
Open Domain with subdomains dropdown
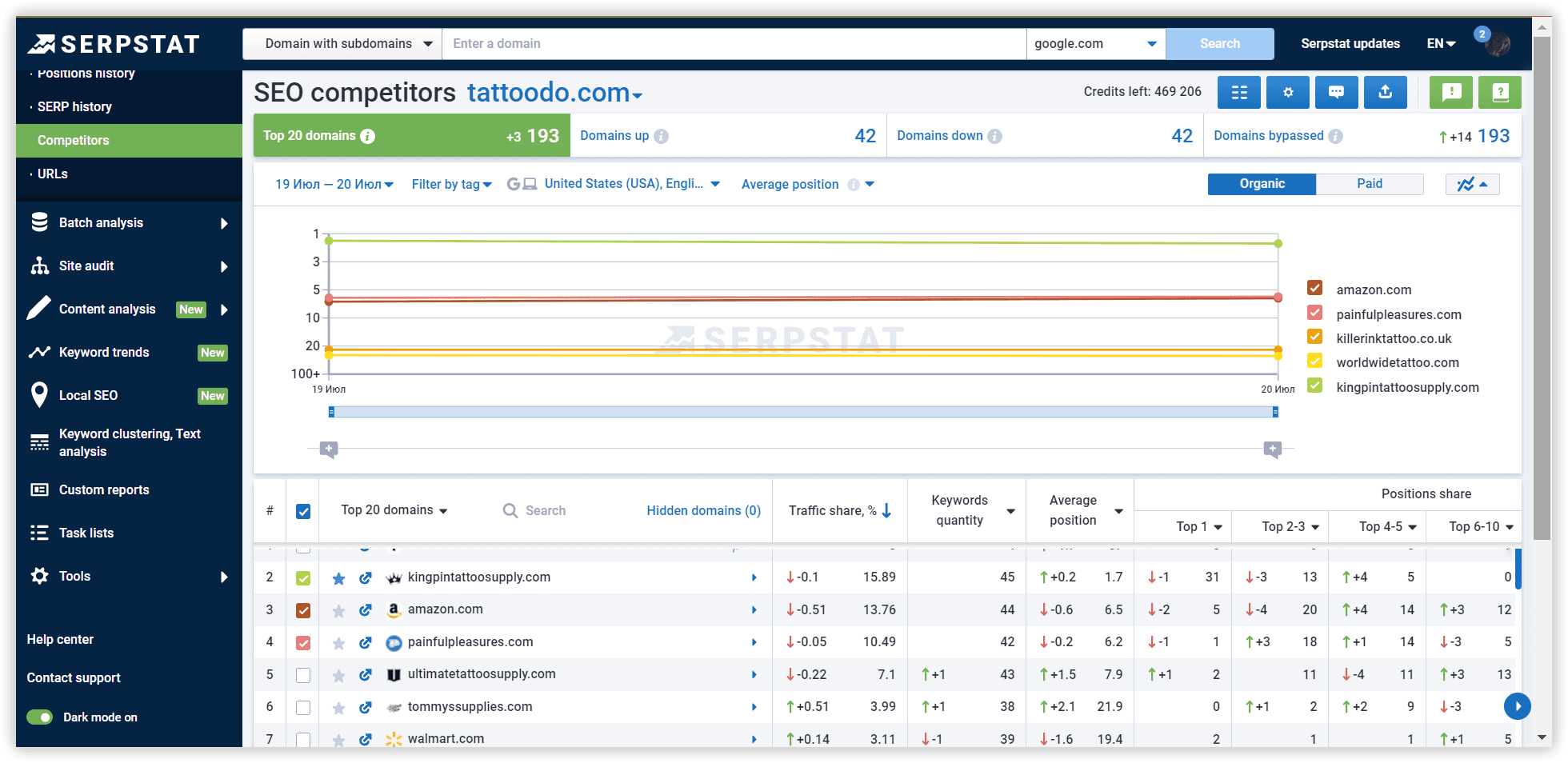(x=348, y=44)
